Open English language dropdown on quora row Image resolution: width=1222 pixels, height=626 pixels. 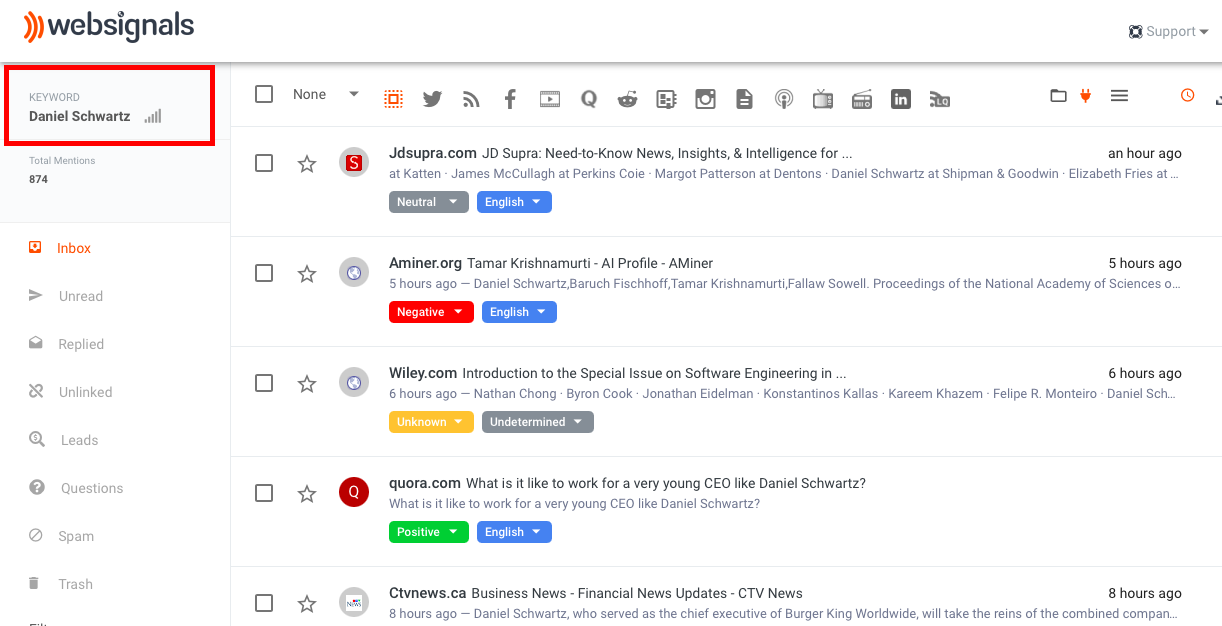[x=514, y=532]
